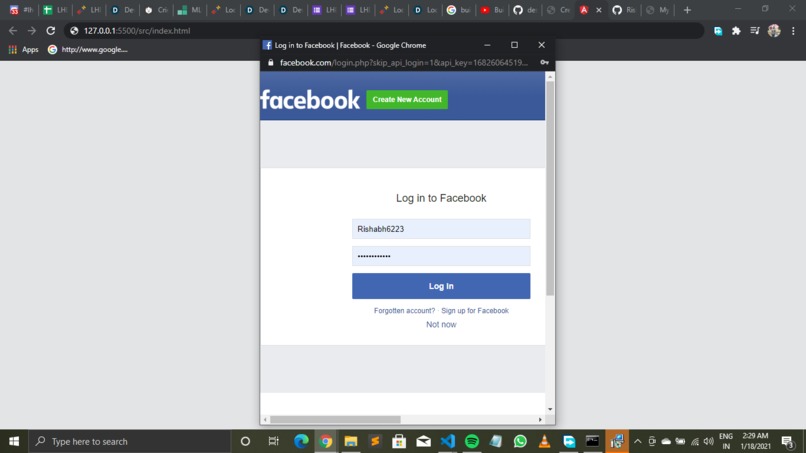This screenshot has height=453, width=806.
Task: Click the blue Log In button
Action: (x=441, y=286)
